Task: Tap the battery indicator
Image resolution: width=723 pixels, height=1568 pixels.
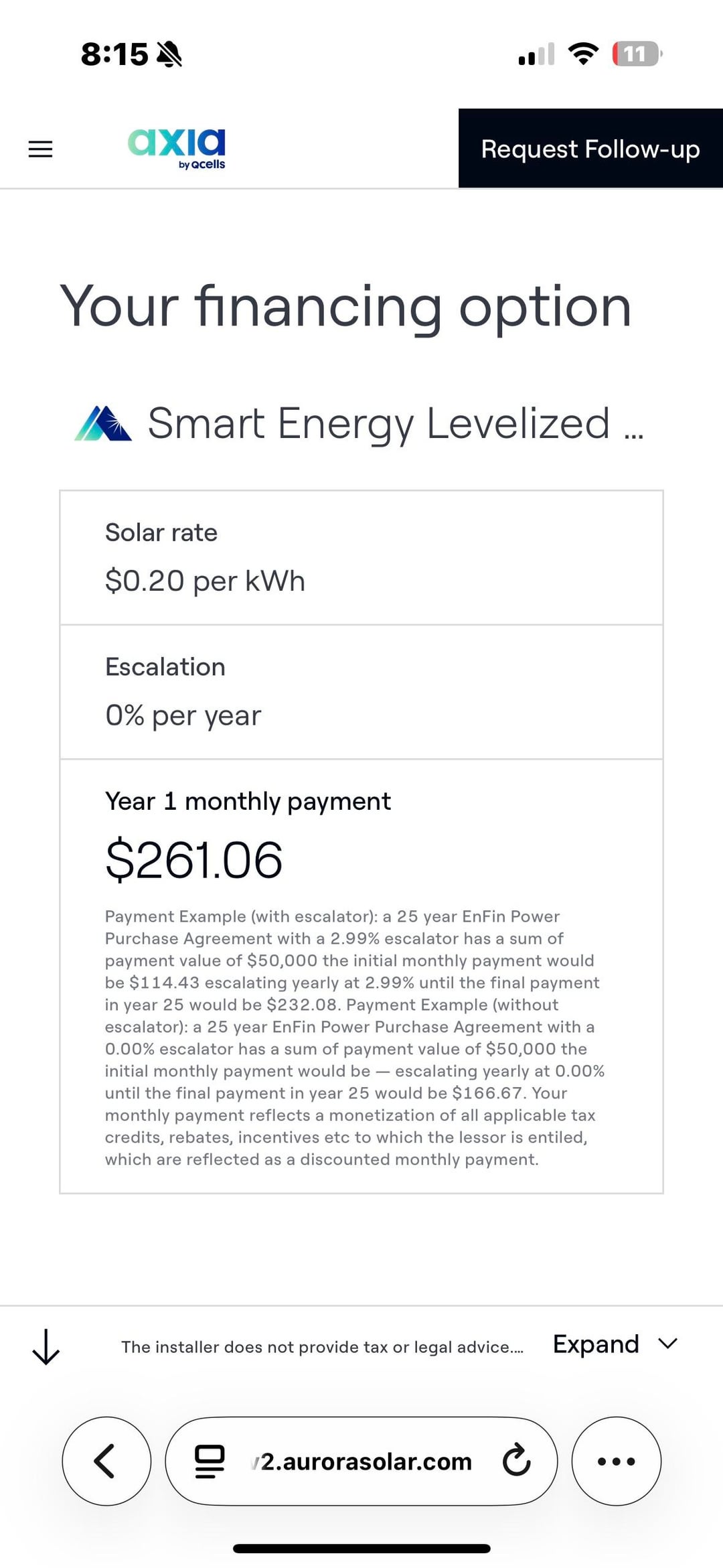Action: [636, 54]
